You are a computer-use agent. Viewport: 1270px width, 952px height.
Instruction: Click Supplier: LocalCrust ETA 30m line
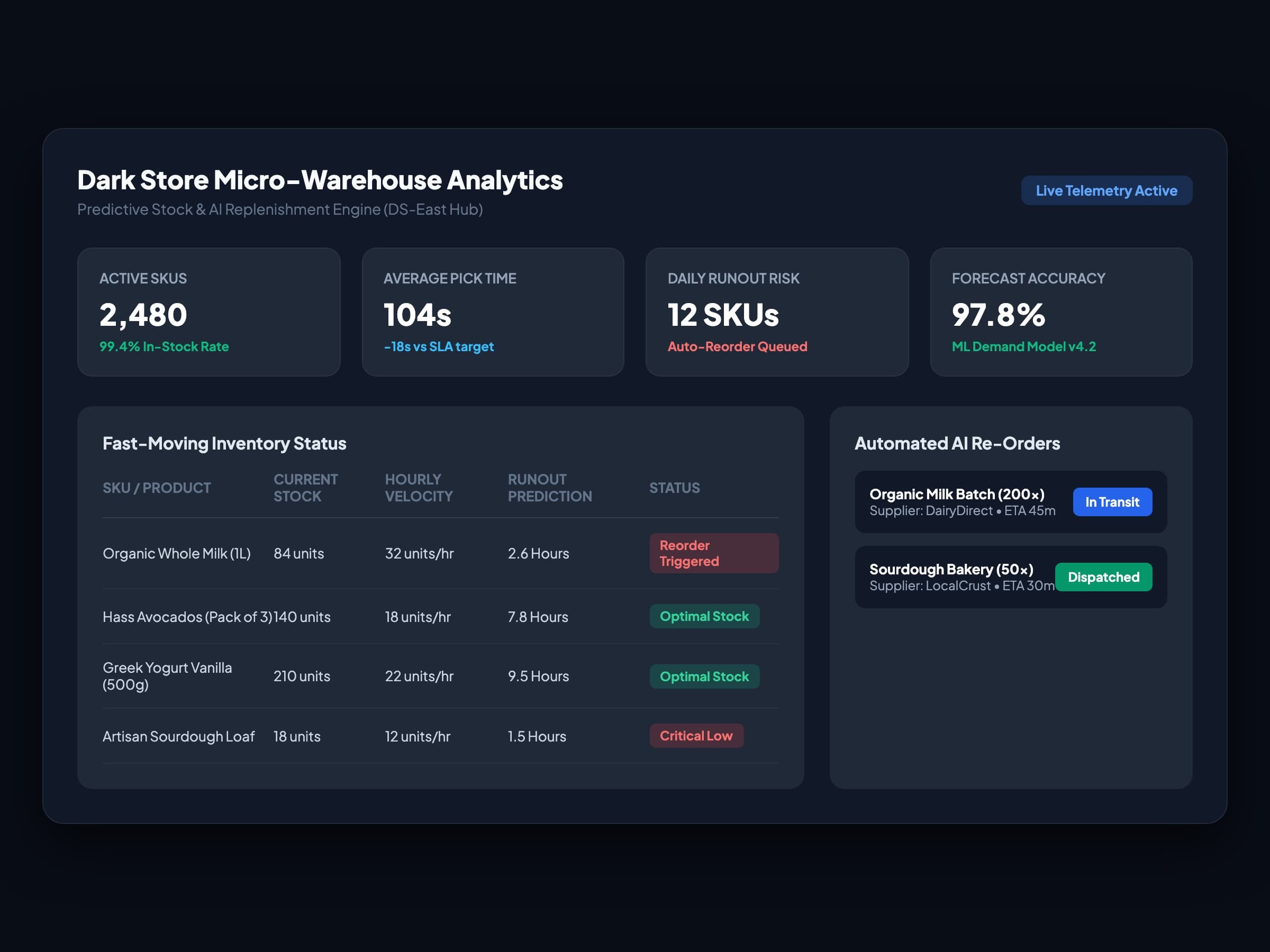(x=961, y=586)
